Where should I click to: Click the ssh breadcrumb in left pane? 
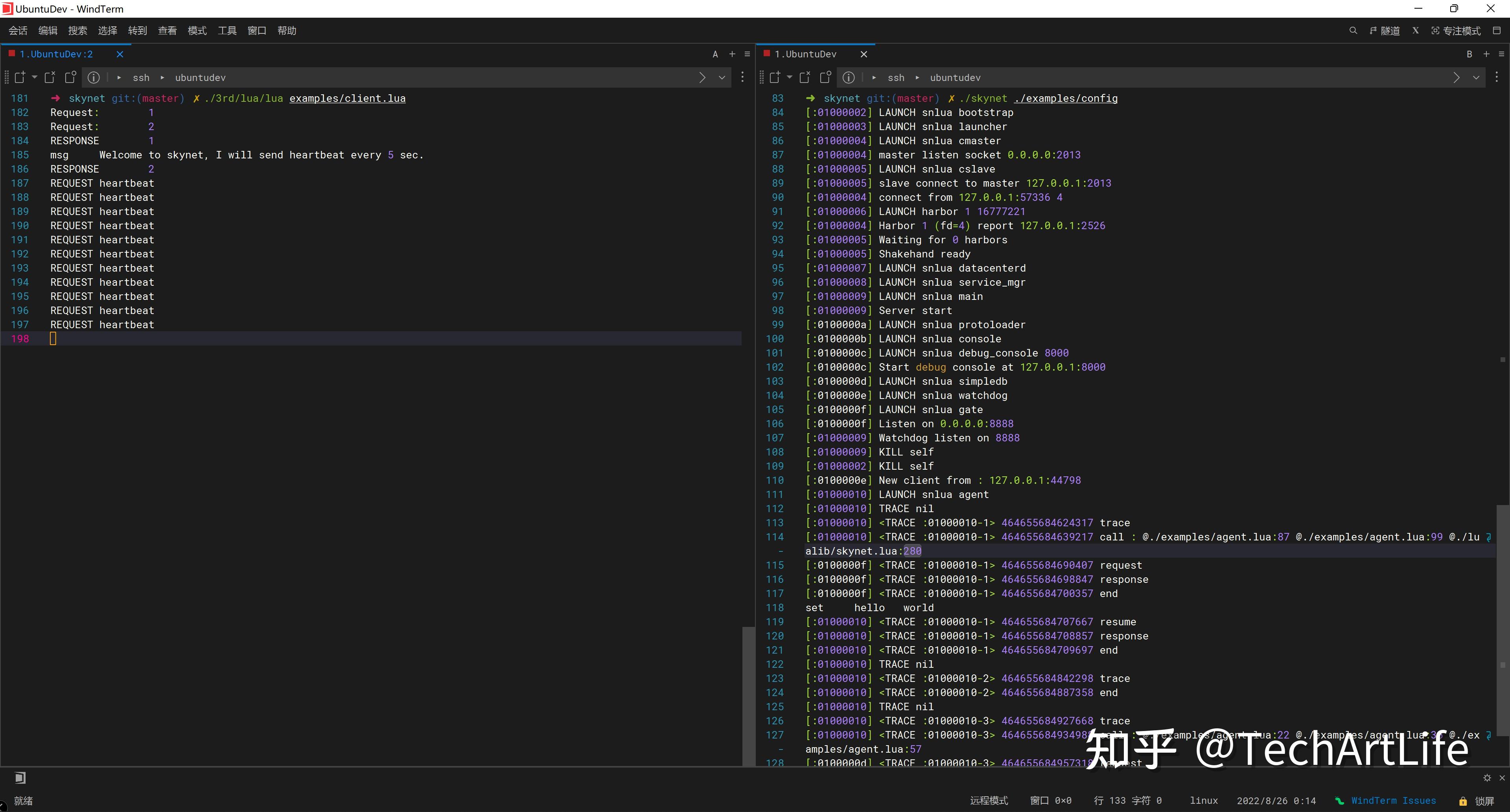141,77
